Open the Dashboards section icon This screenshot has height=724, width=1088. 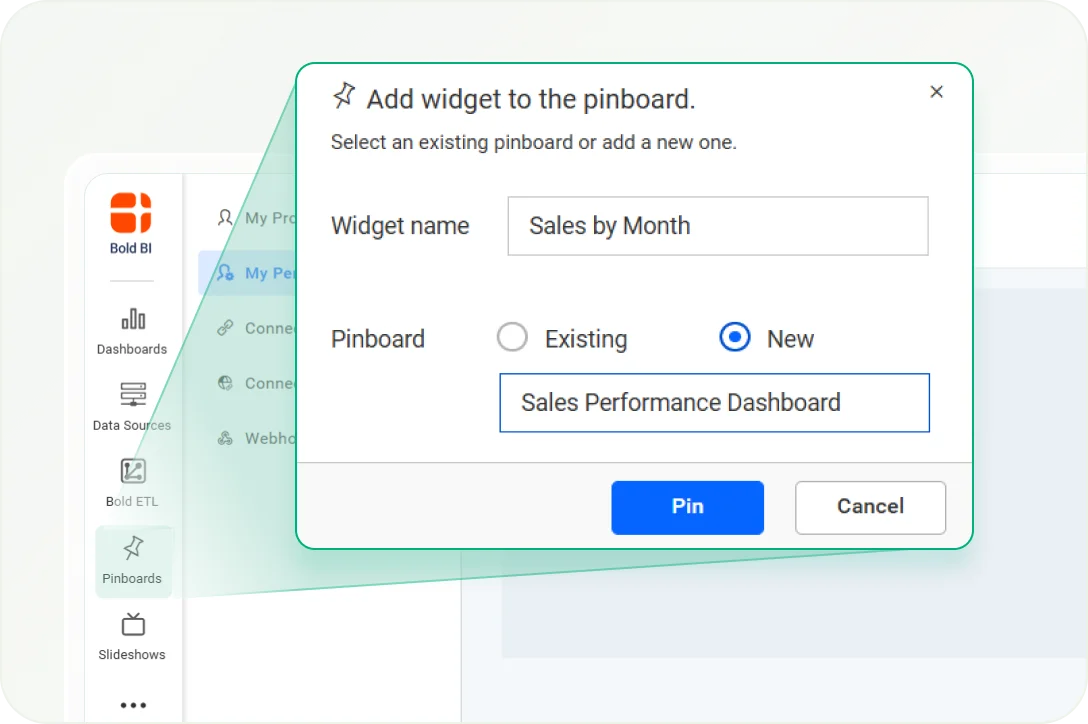133,320
